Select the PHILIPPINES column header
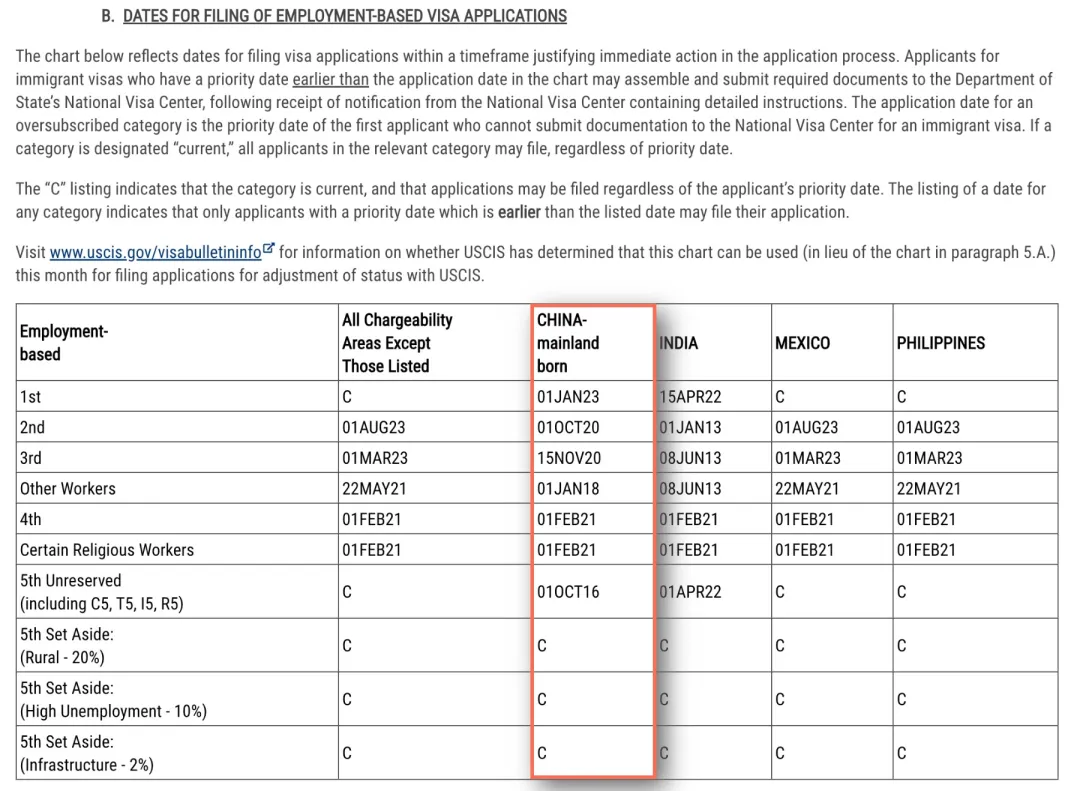This screenshot has height=791, width=1080. pos(941,342)
